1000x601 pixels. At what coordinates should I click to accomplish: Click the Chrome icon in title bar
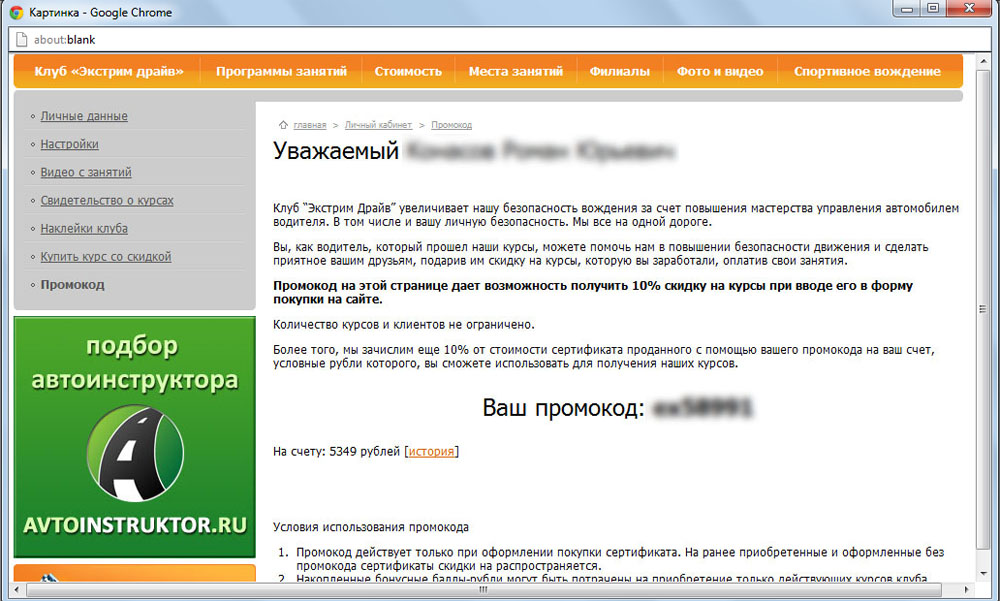(16, 12)
